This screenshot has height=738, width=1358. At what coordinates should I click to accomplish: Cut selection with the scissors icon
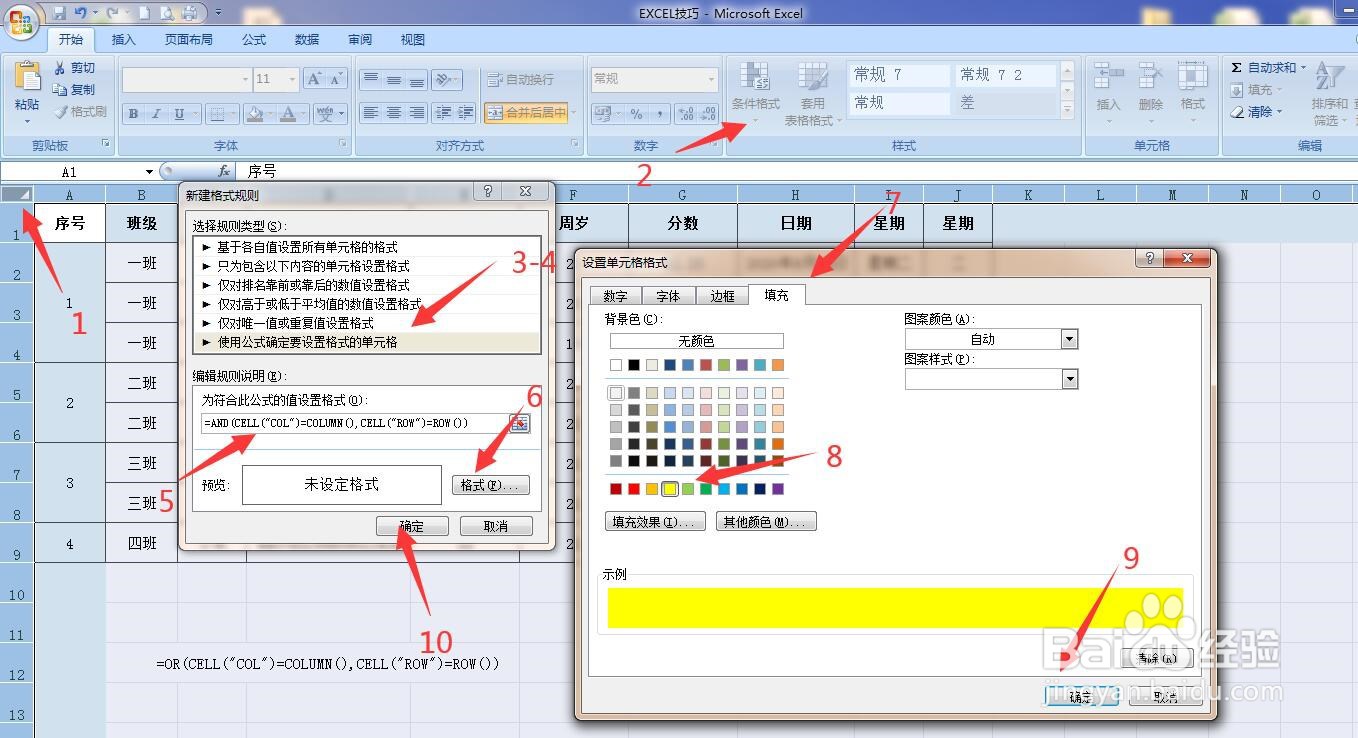(x=75, y=68)
